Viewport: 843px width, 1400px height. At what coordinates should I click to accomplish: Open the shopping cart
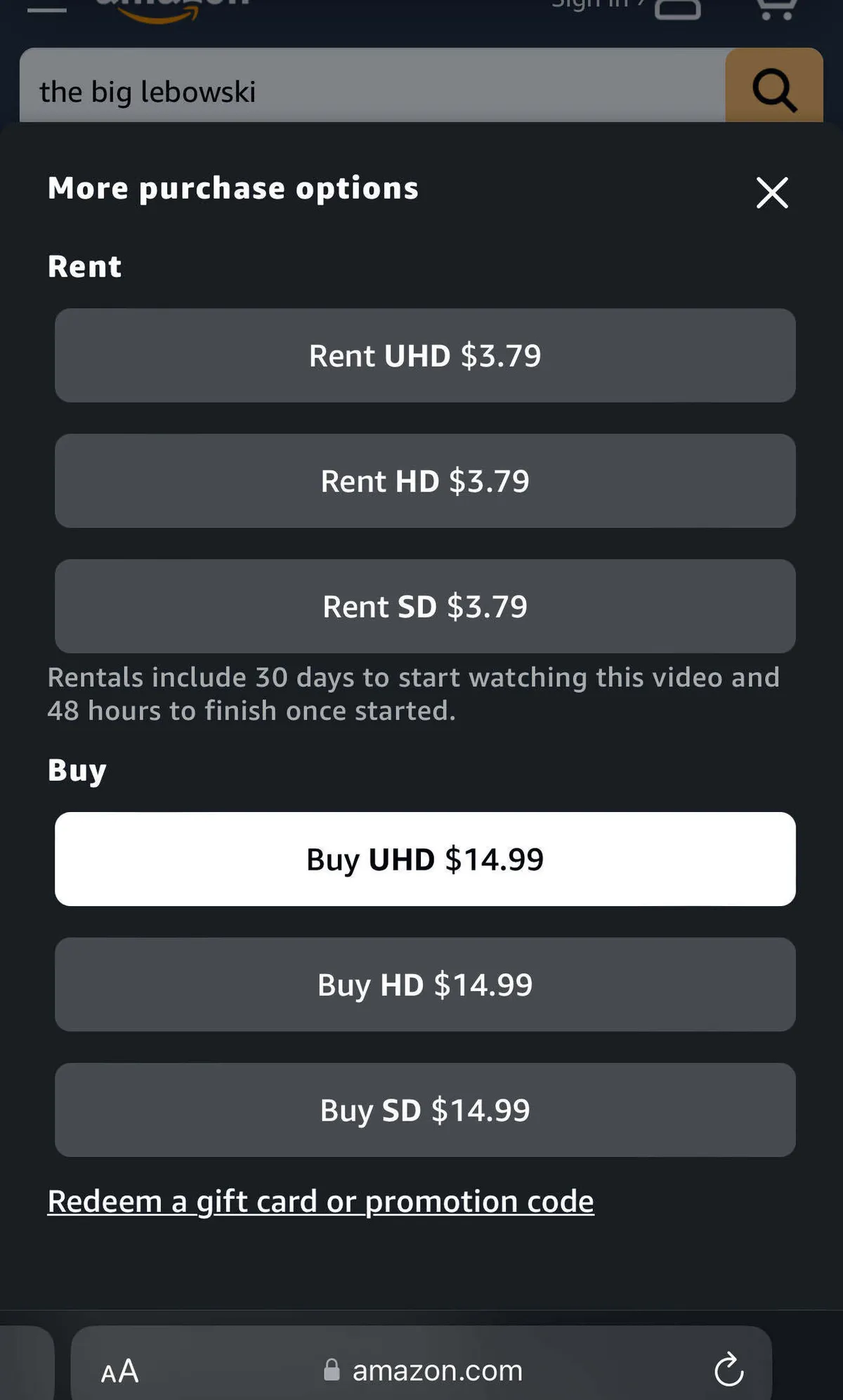pyautogui.click(x=776, y=8)
